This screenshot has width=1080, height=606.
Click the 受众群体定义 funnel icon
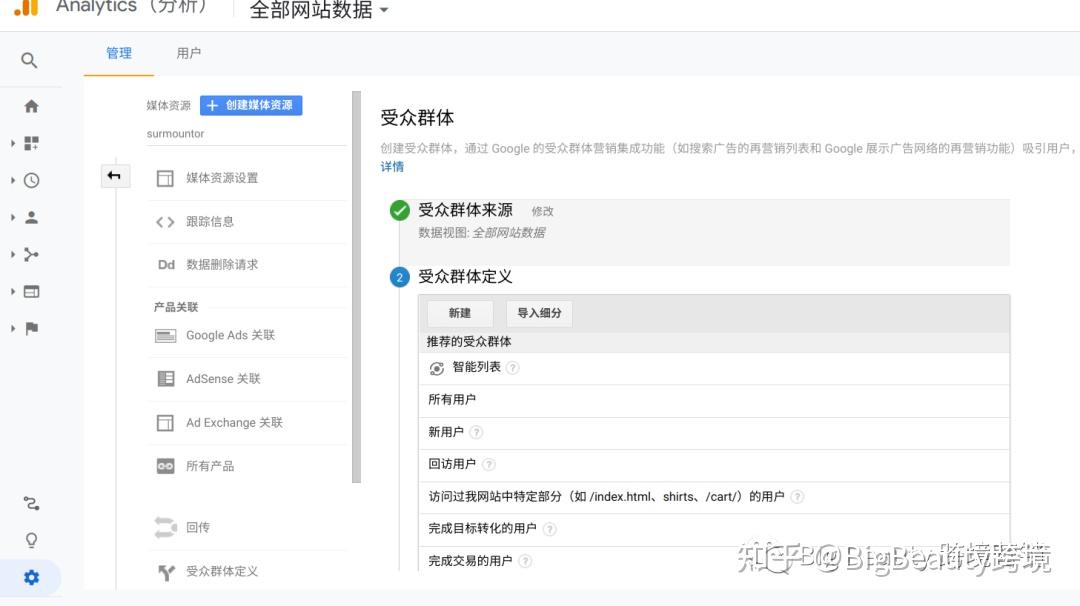(166, 572)
